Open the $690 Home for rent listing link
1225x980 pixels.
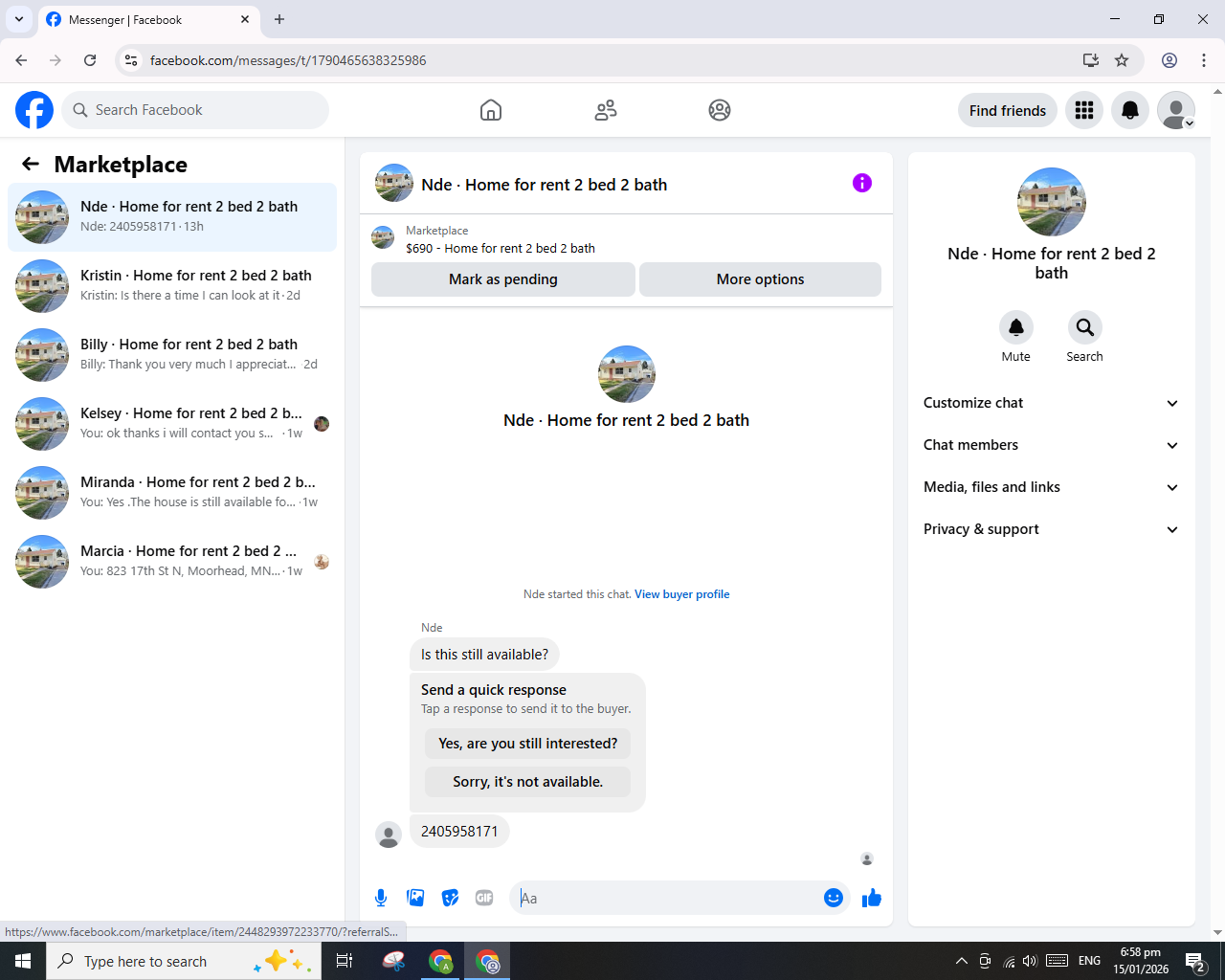pos(501,248)
